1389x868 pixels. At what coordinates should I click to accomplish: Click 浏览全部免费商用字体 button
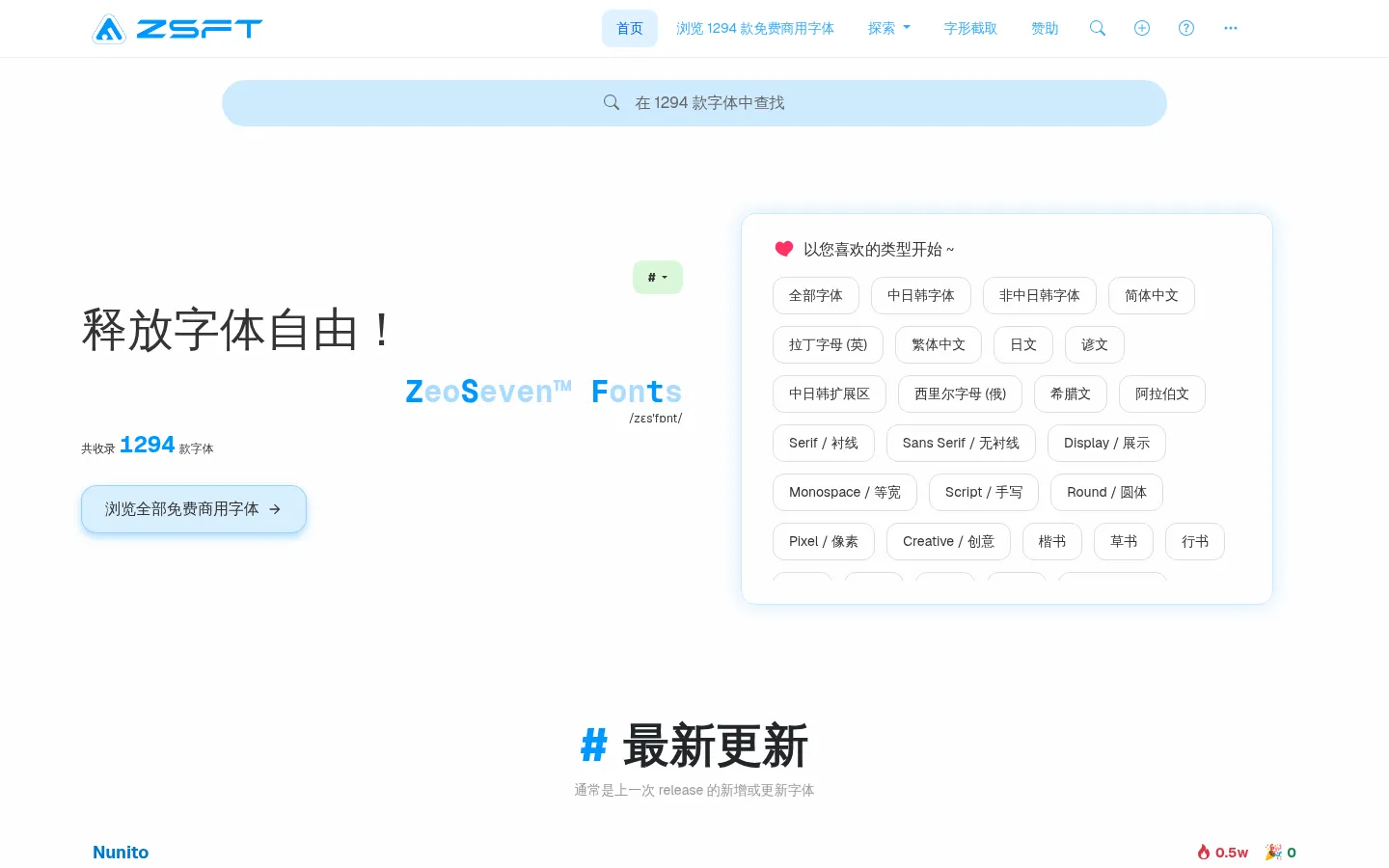tap(194, 509)
